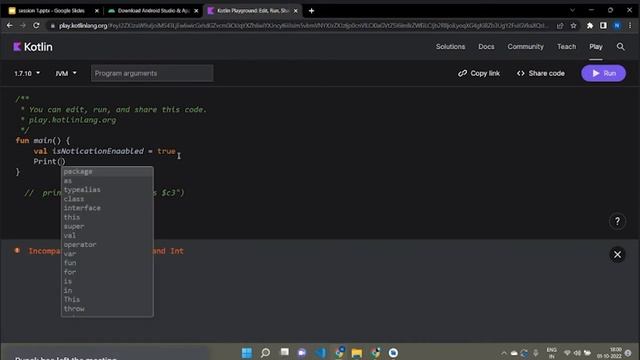This screenshot has width=640, height=360.
Task: Open browser extensions puzzle icon
Action: (x=590, y=26)
